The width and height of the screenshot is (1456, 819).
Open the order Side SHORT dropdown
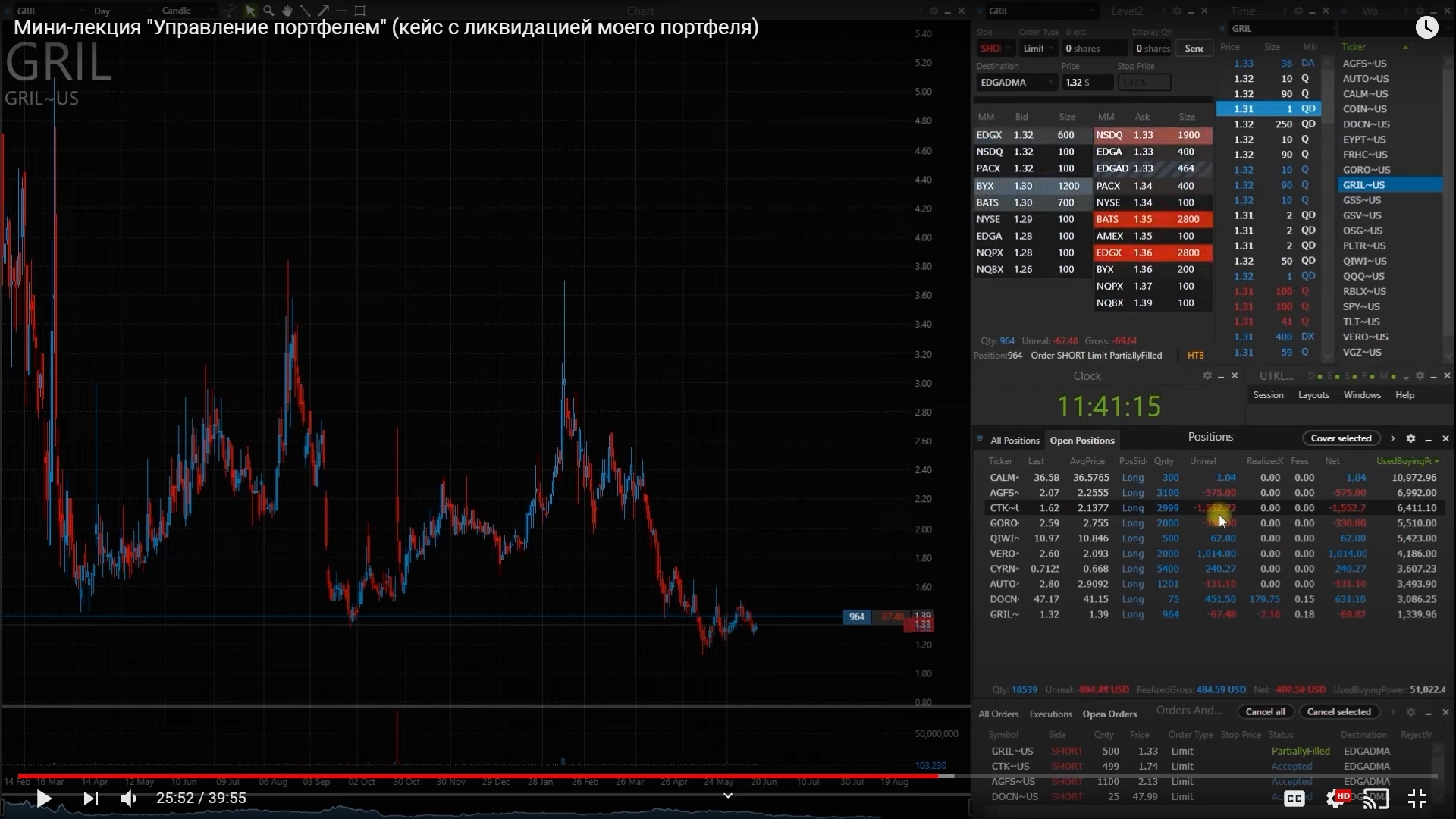[995, 49]
